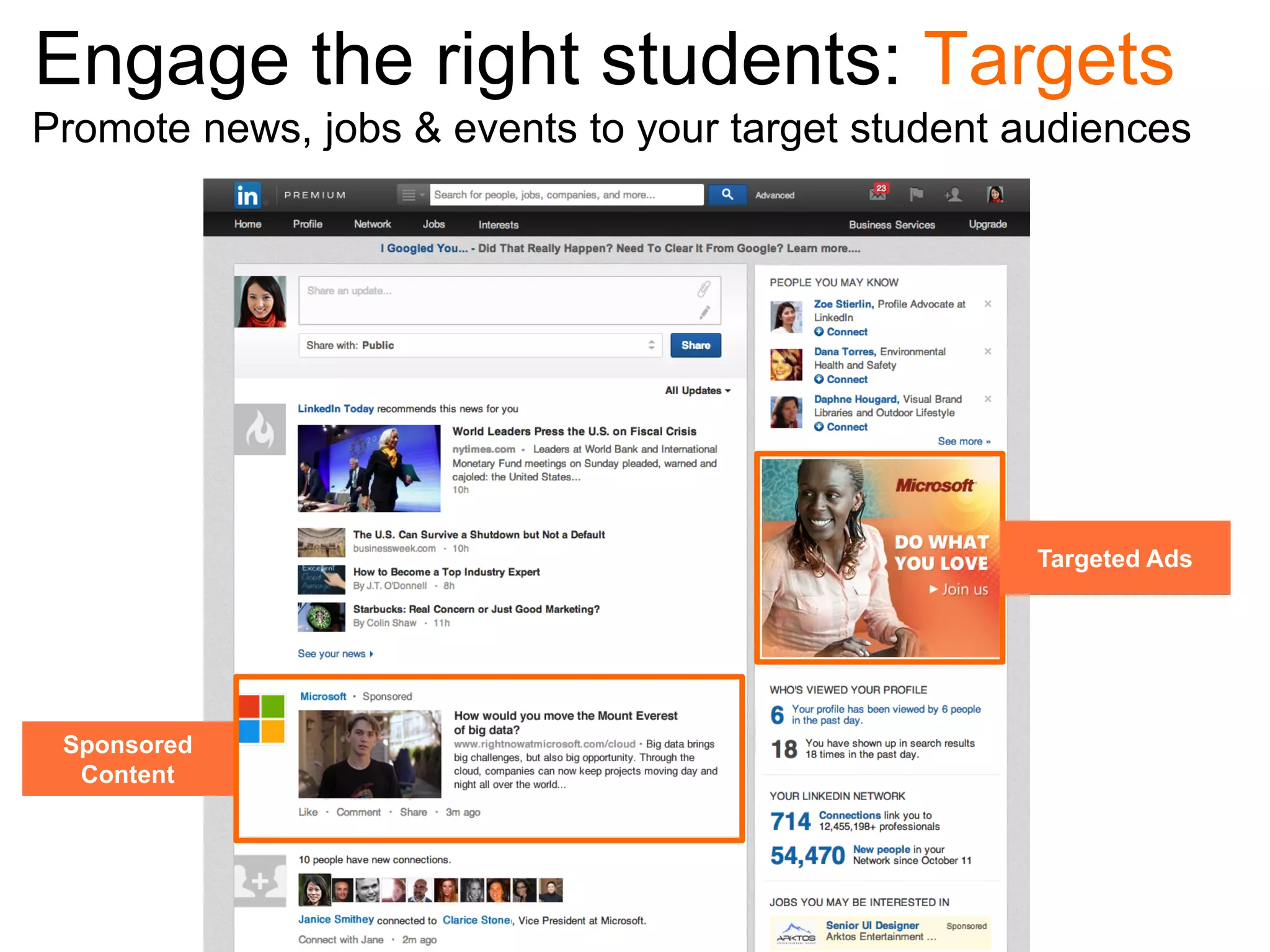This screenshot has width=1270, height=952.
Task: Dismiss Daphne Hougard suggestion with X
Action: click(988, 399)
